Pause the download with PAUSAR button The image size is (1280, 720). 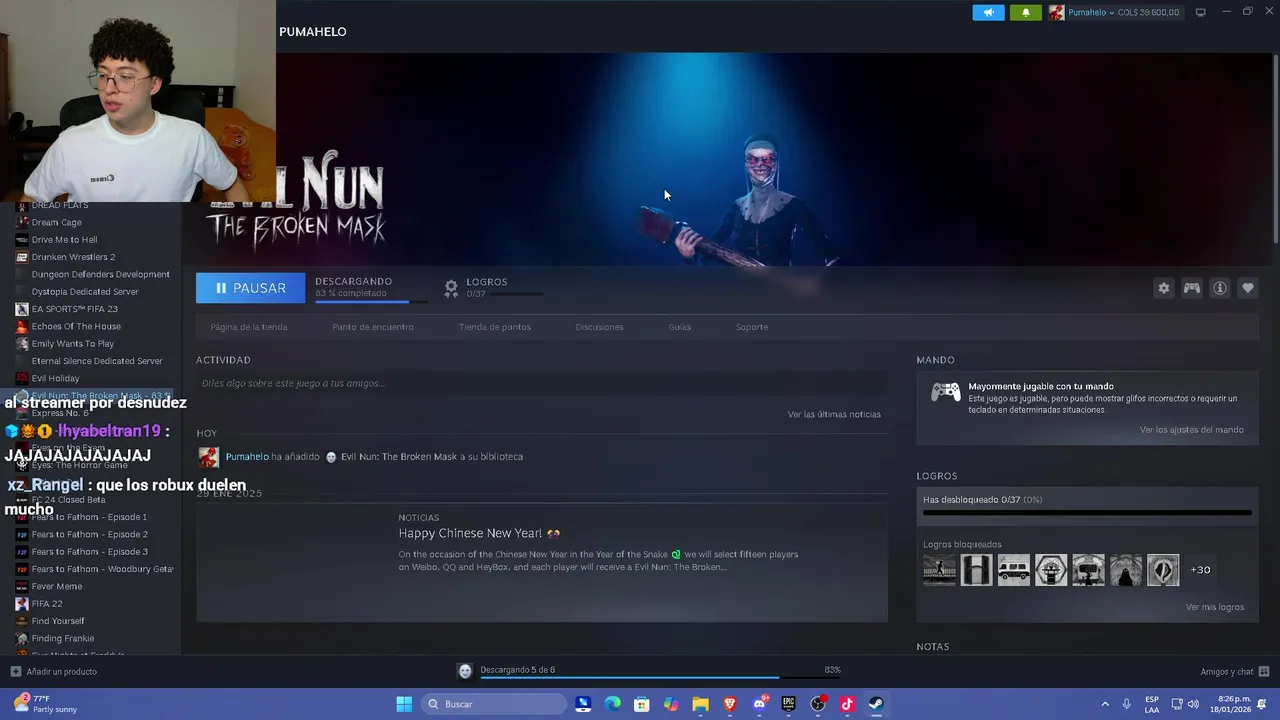pos(250,288)
